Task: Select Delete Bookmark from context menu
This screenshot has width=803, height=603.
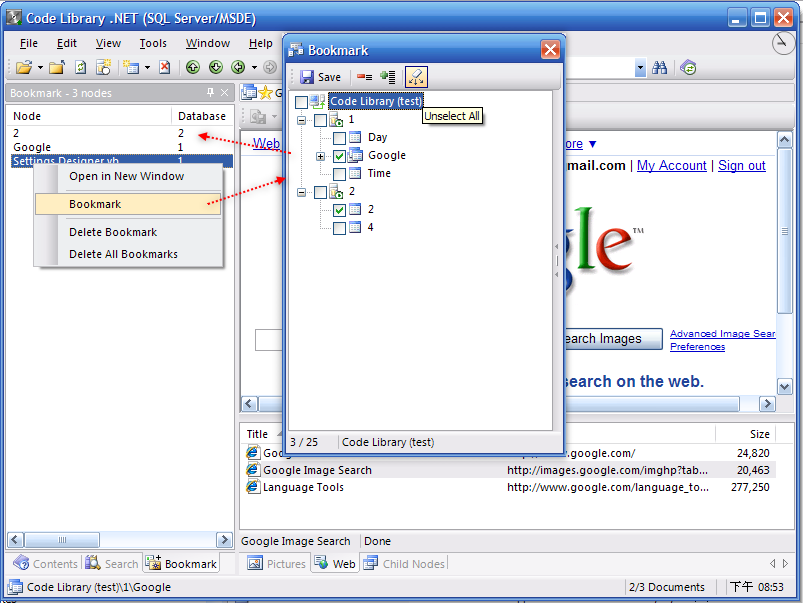Action: [128, 232]
